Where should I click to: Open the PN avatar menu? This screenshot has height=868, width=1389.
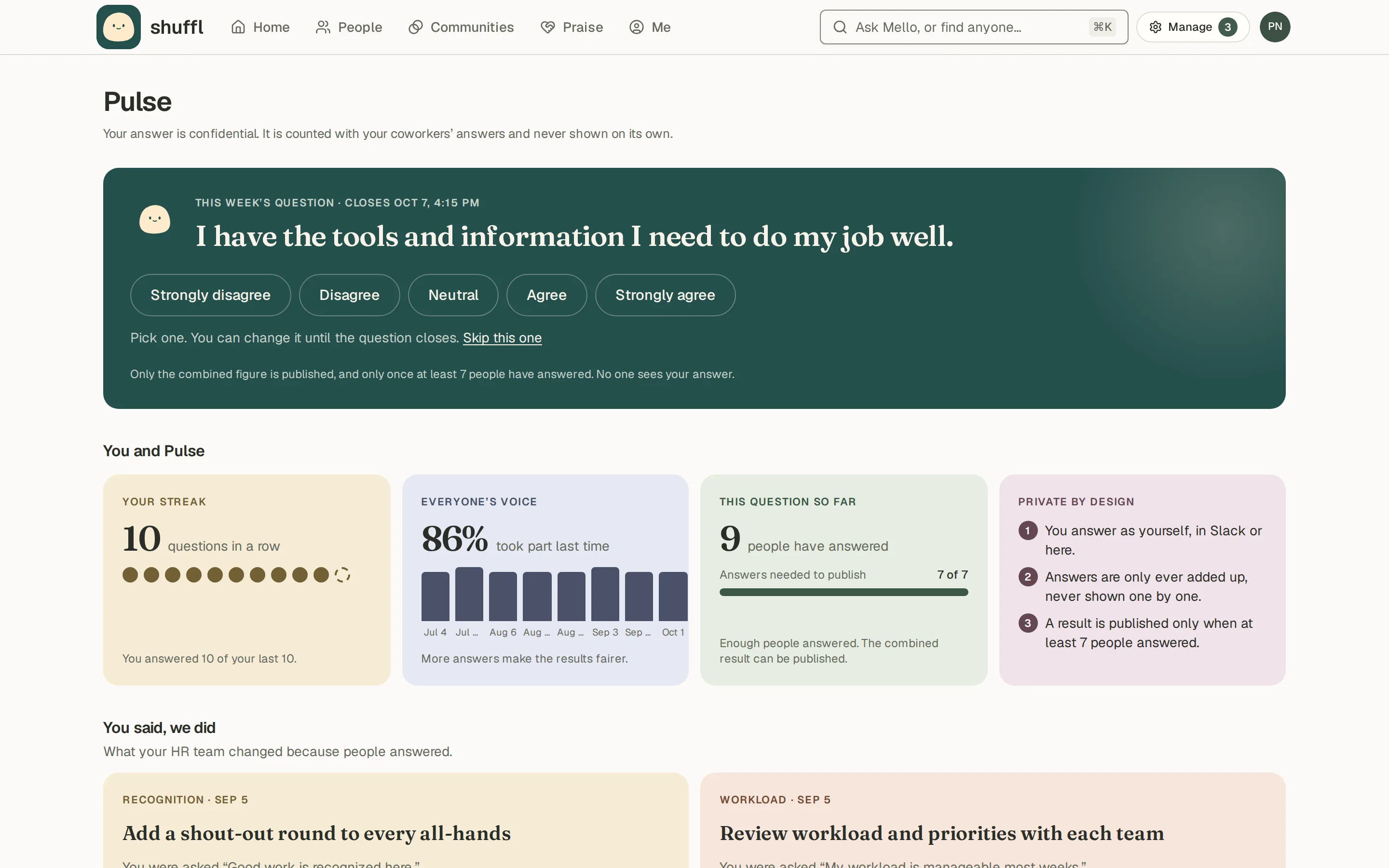click(x=1275, y=27)
